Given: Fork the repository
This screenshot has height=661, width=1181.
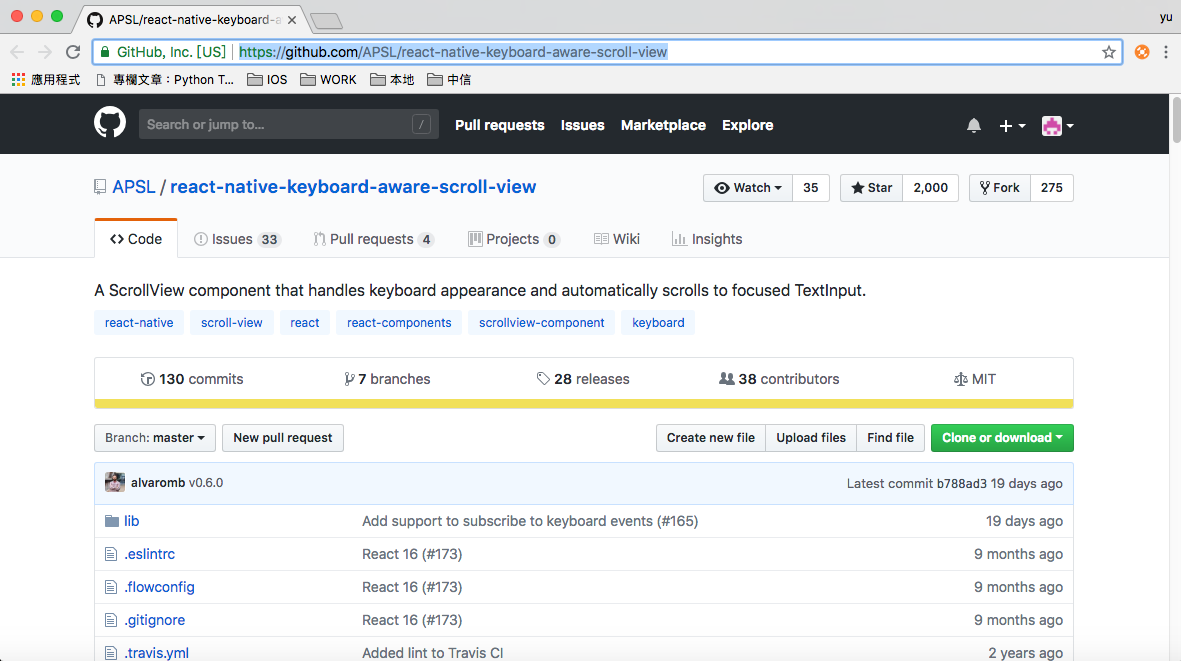Looking at the screenshot, I should point(998,187).
